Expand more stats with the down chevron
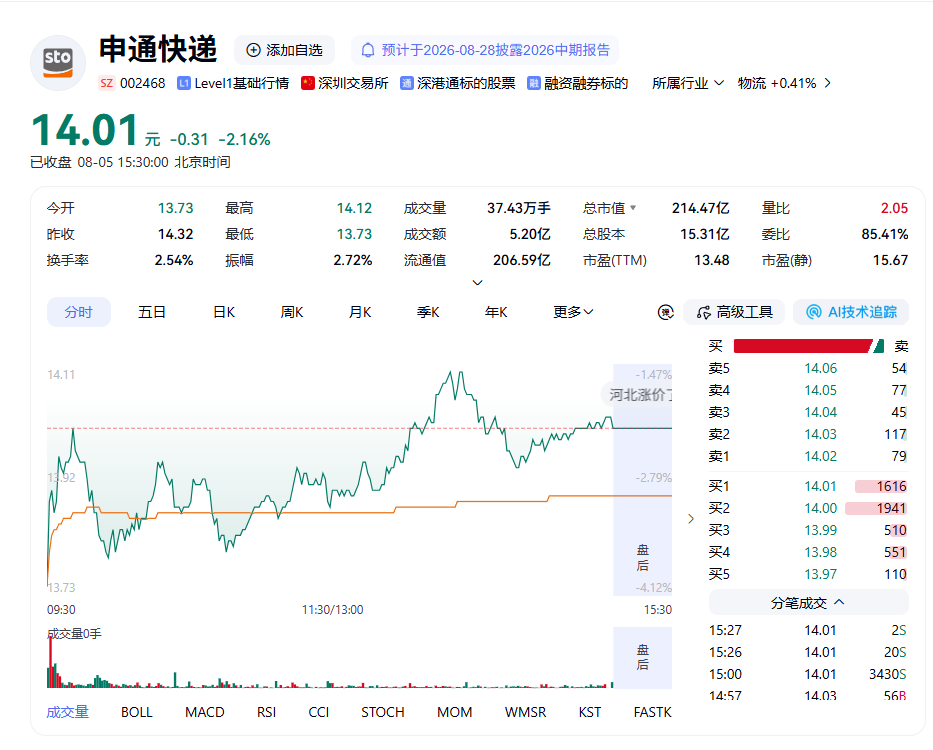 477,283
